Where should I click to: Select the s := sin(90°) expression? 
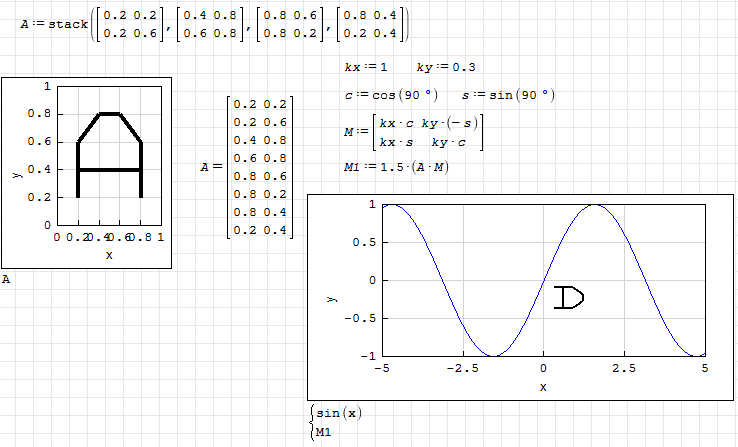point(509,95)
